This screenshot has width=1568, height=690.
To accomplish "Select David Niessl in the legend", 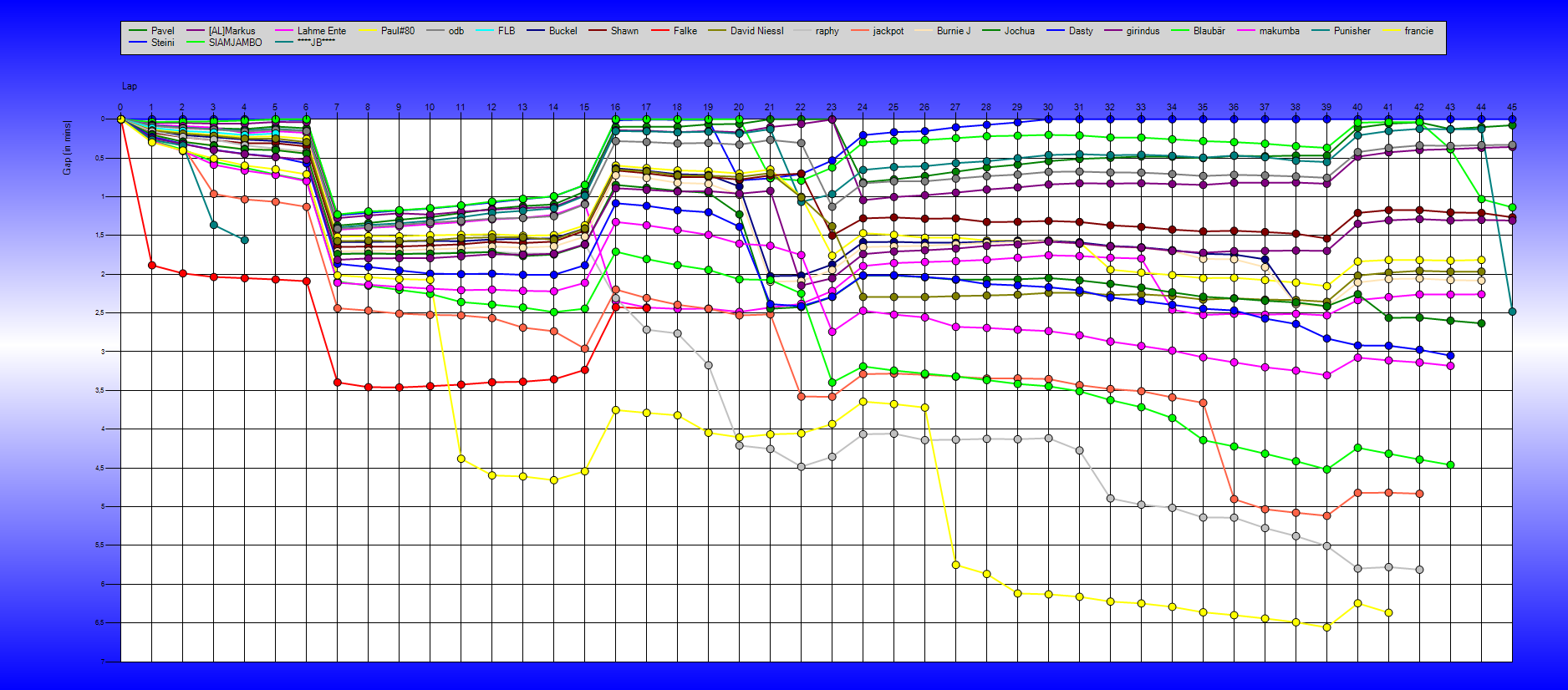I will [x=757, y=31].
